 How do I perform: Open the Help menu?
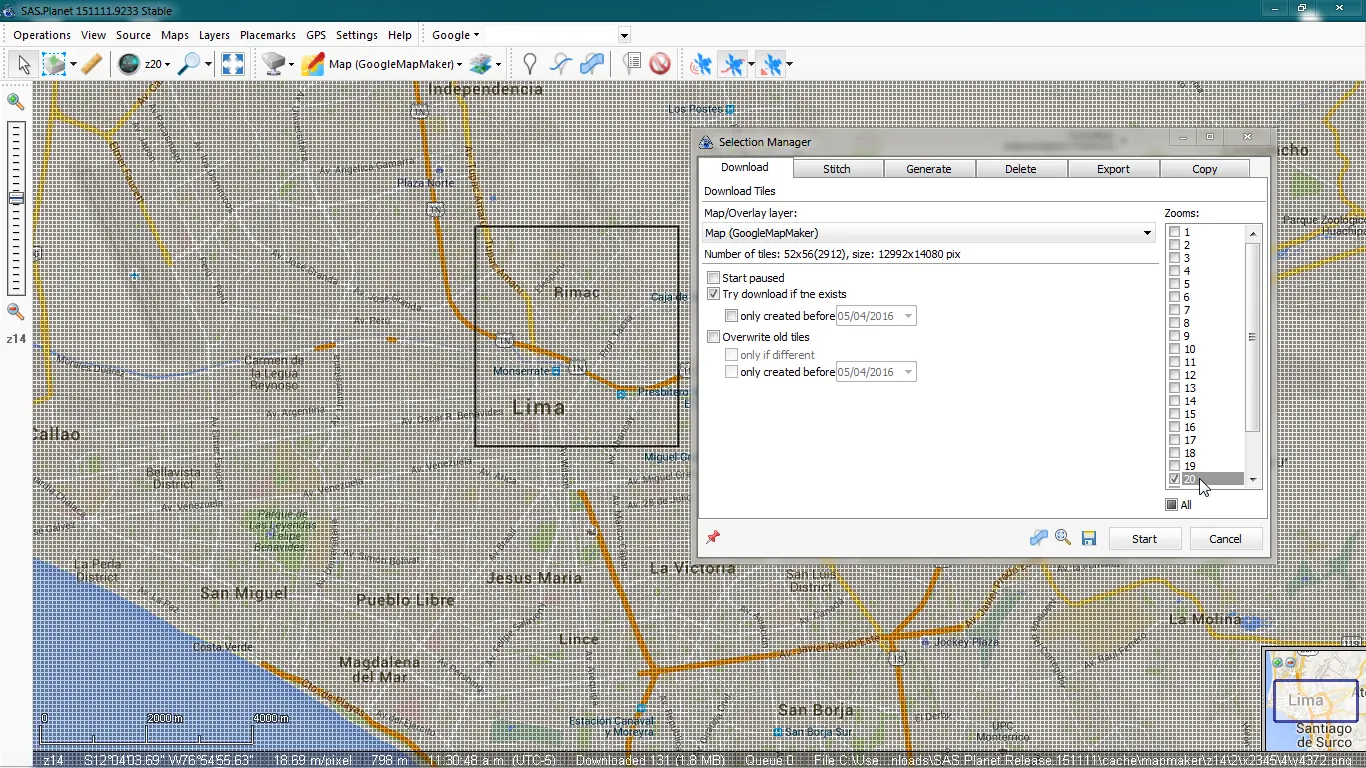(x=400, y=35)
